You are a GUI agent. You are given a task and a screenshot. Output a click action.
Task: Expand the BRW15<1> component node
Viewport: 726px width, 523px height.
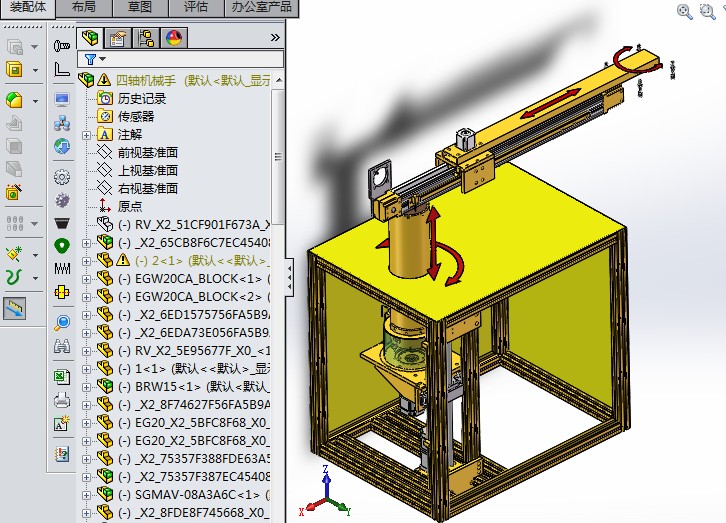click(x=87, y=387)
